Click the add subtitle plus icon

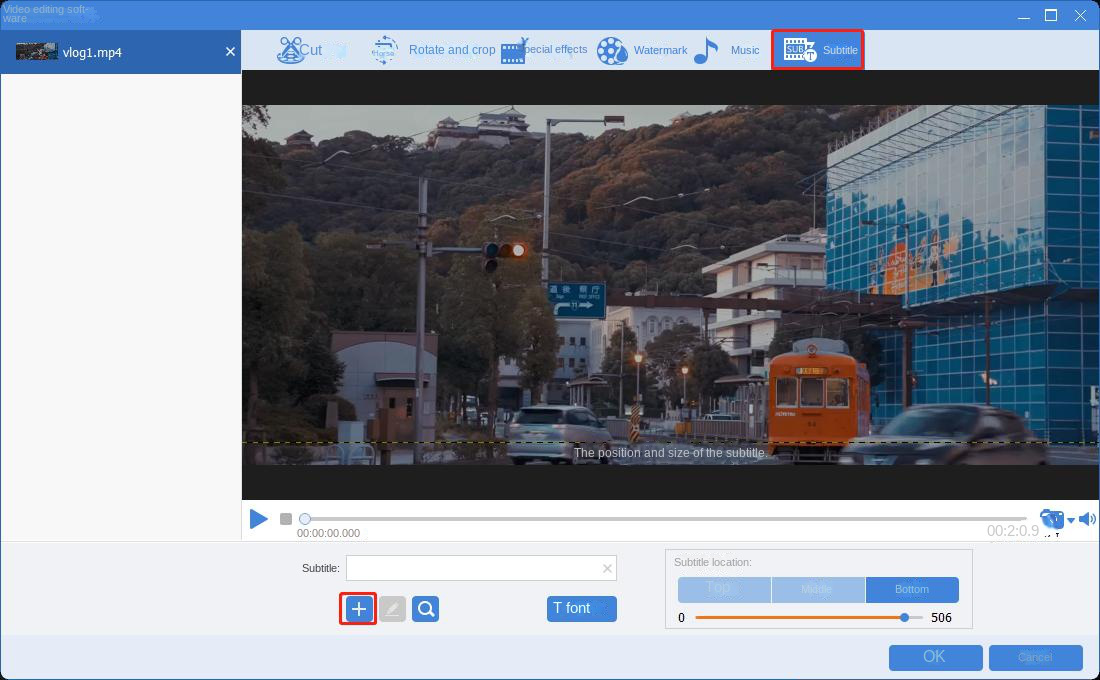point(358,609)
